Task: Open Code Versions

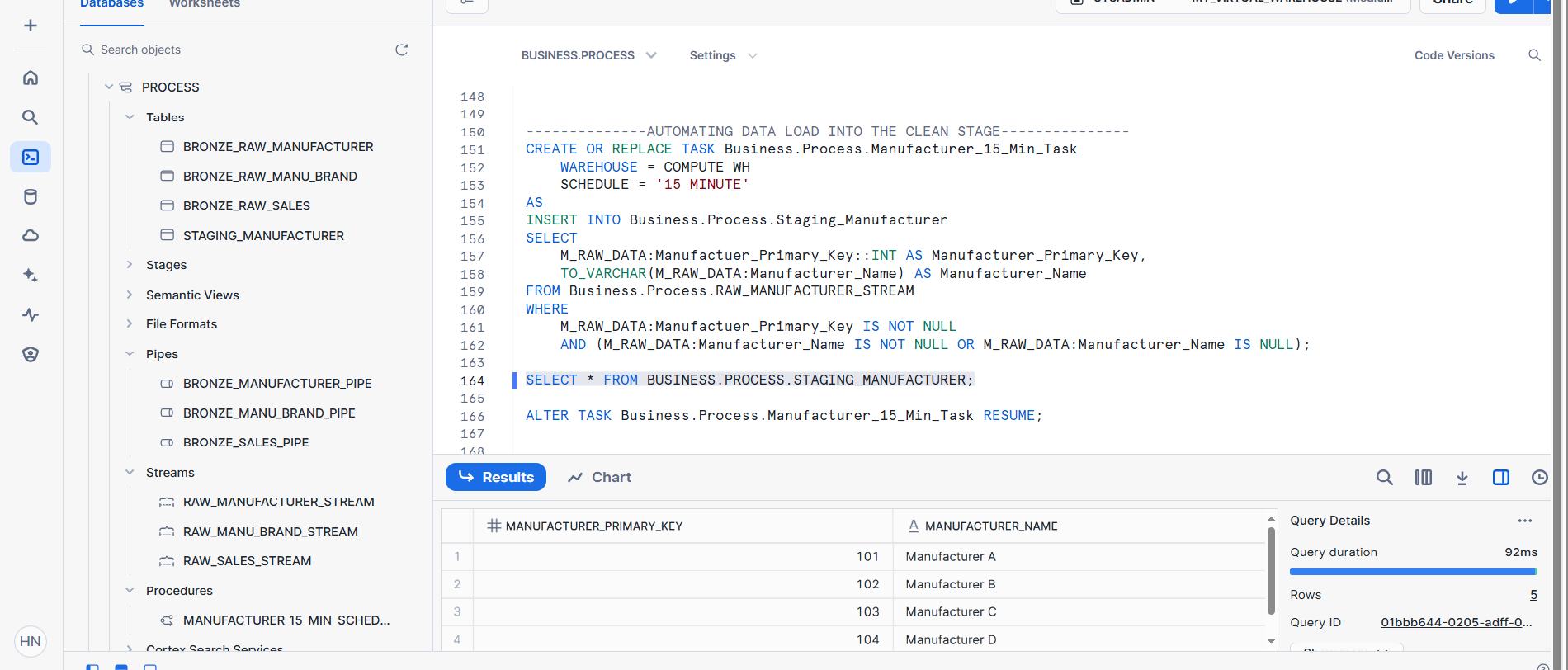Action: pyautogui.click(x=1454, y=55)
